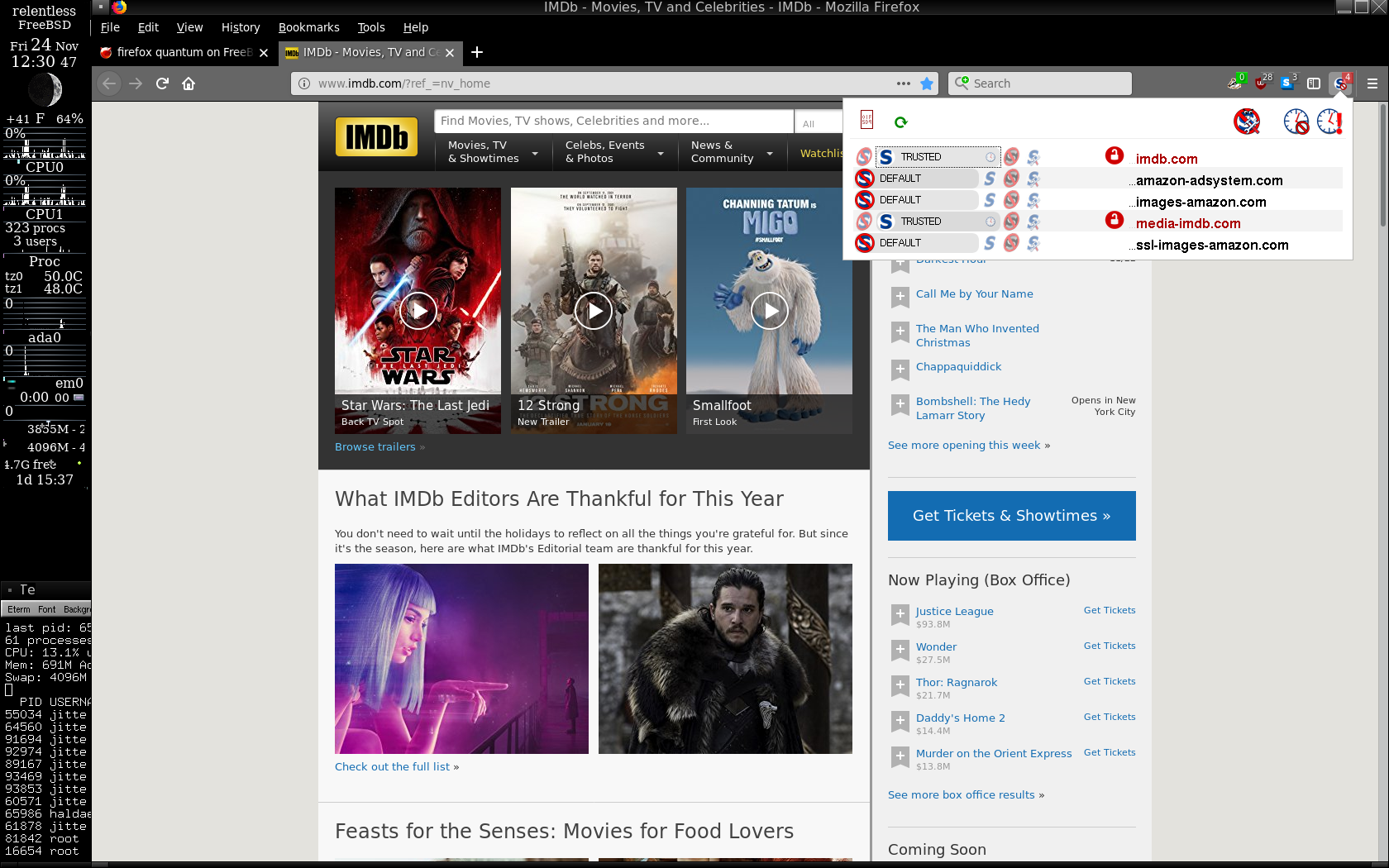Expand Celebs, Events & Photos dropdown

(x=614, y=152)
